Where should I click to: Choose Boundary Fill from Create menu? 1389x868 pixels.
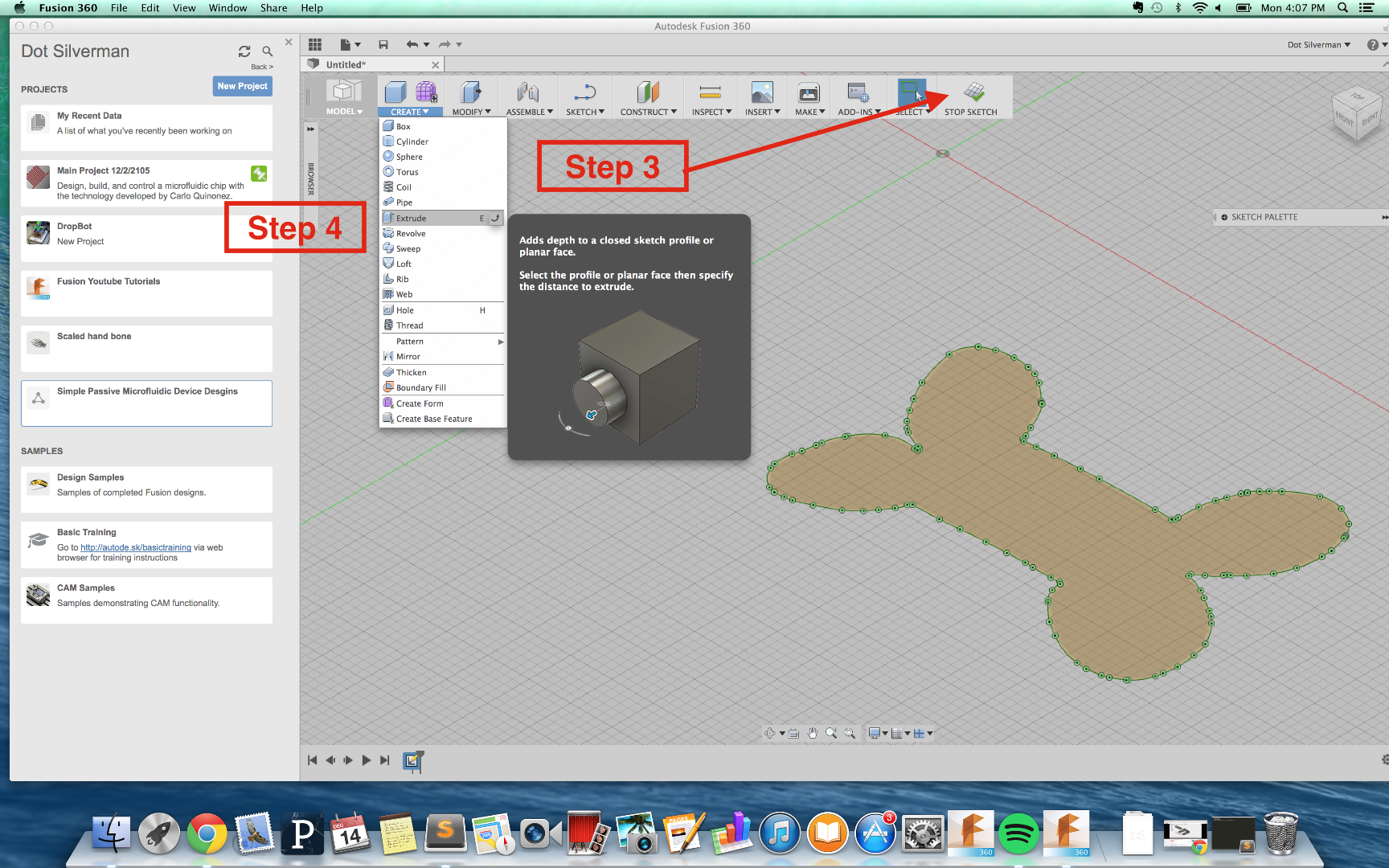443,388
